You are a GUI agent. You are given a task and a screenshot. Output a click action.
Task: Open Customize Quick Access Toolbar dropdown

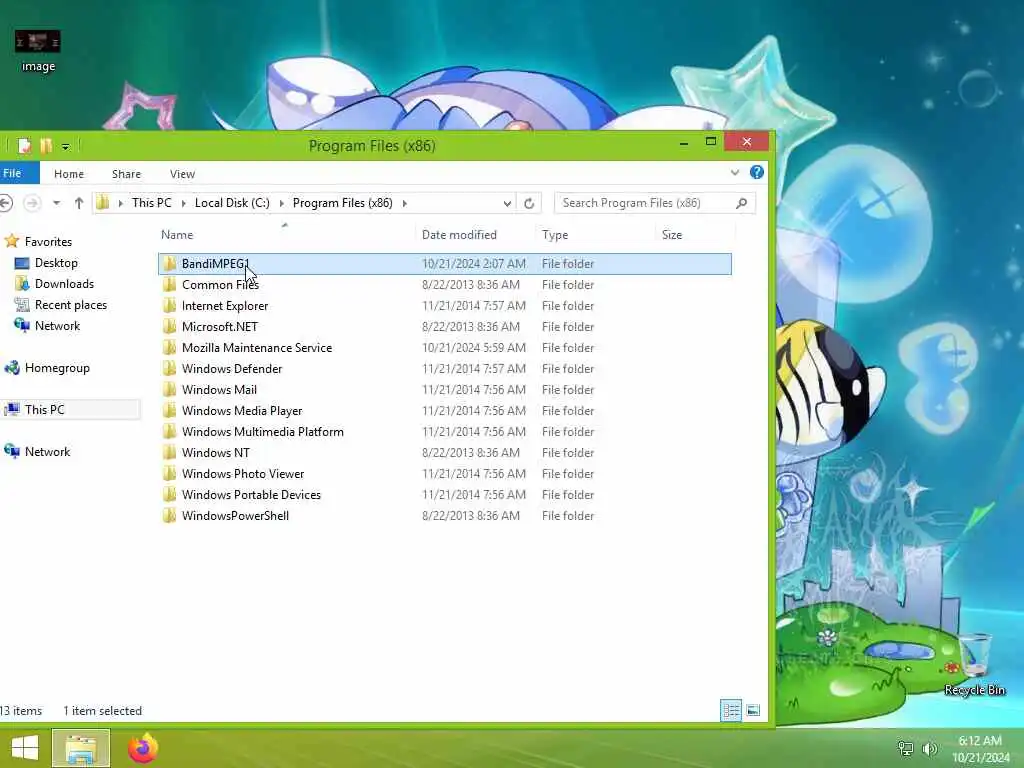[65, 147]
